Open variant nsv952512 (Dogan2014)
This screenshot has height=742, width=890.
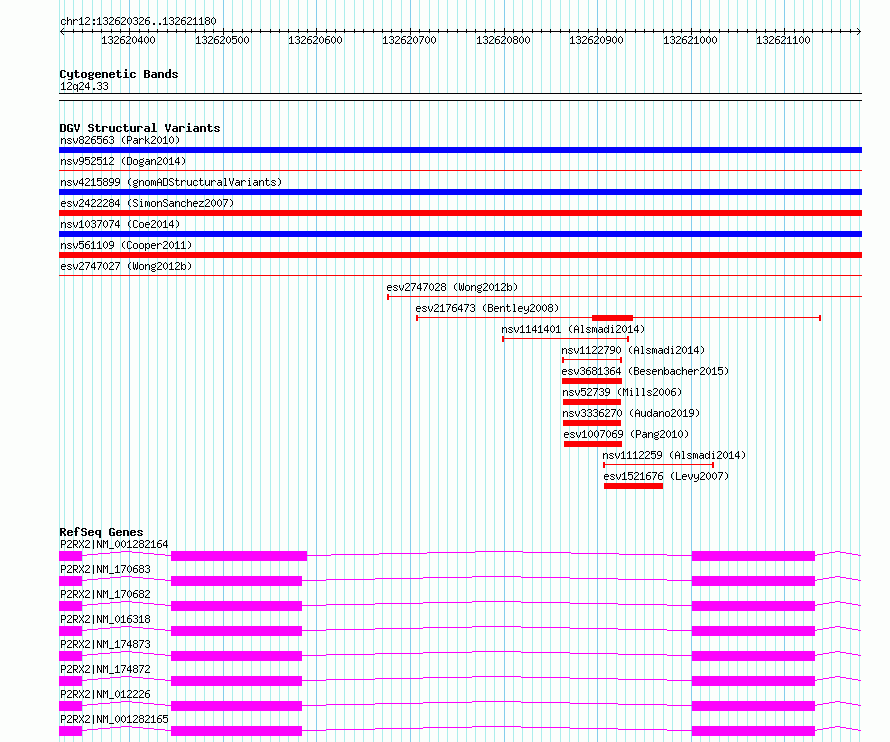123,161
